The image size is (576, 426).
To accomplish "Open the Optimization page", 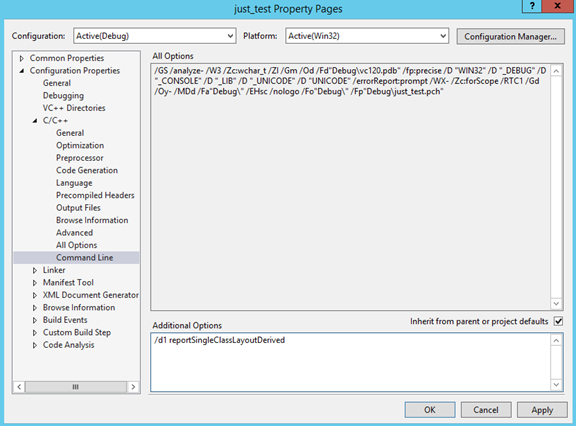I will [x=80, y=145].
